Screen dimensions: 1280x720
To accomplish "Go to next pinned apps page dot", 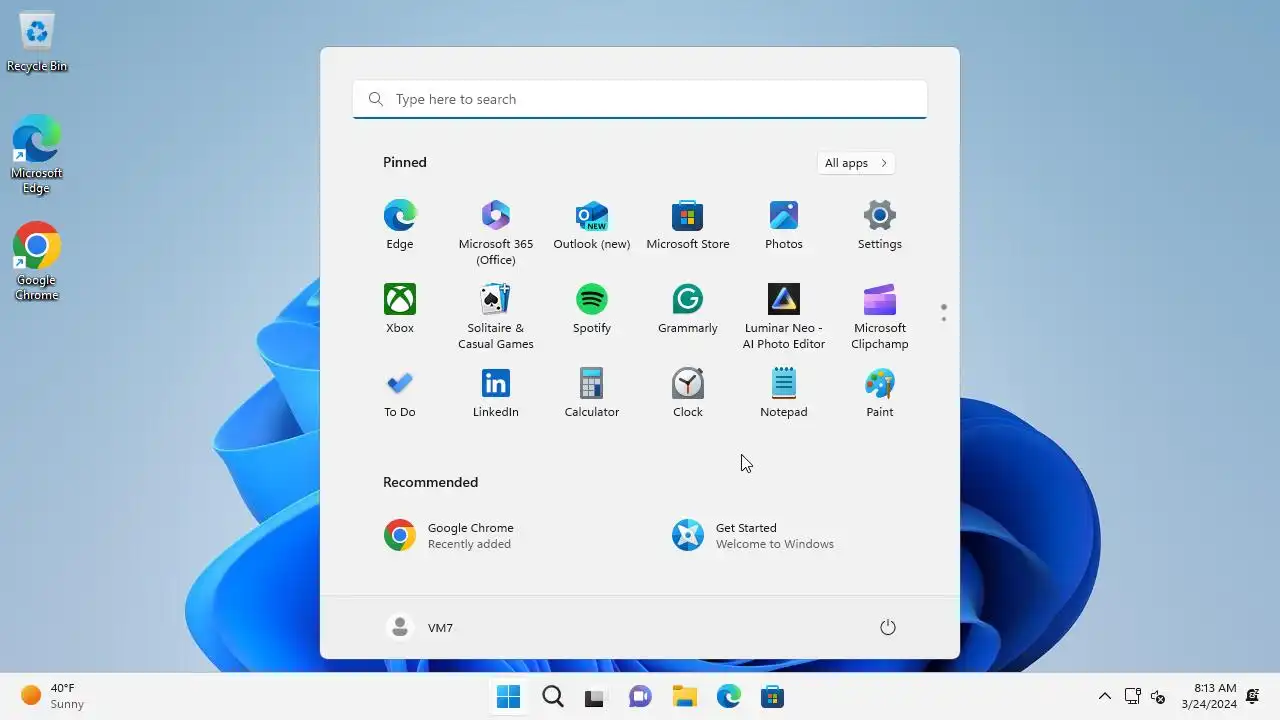I will click(x=944, y=319).
